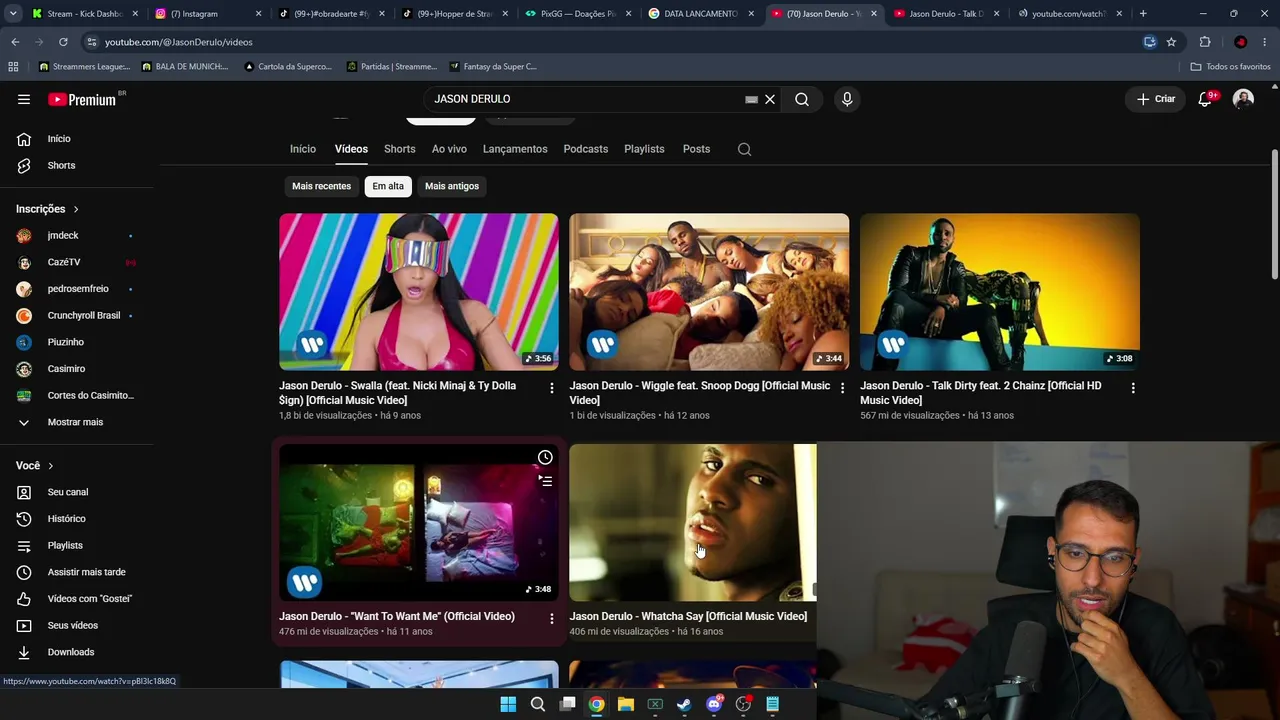The image size is (1280, 720).
Task: Click the address bar with youtube.com/@JasonDerulo/videos
Action: (610, 42)
